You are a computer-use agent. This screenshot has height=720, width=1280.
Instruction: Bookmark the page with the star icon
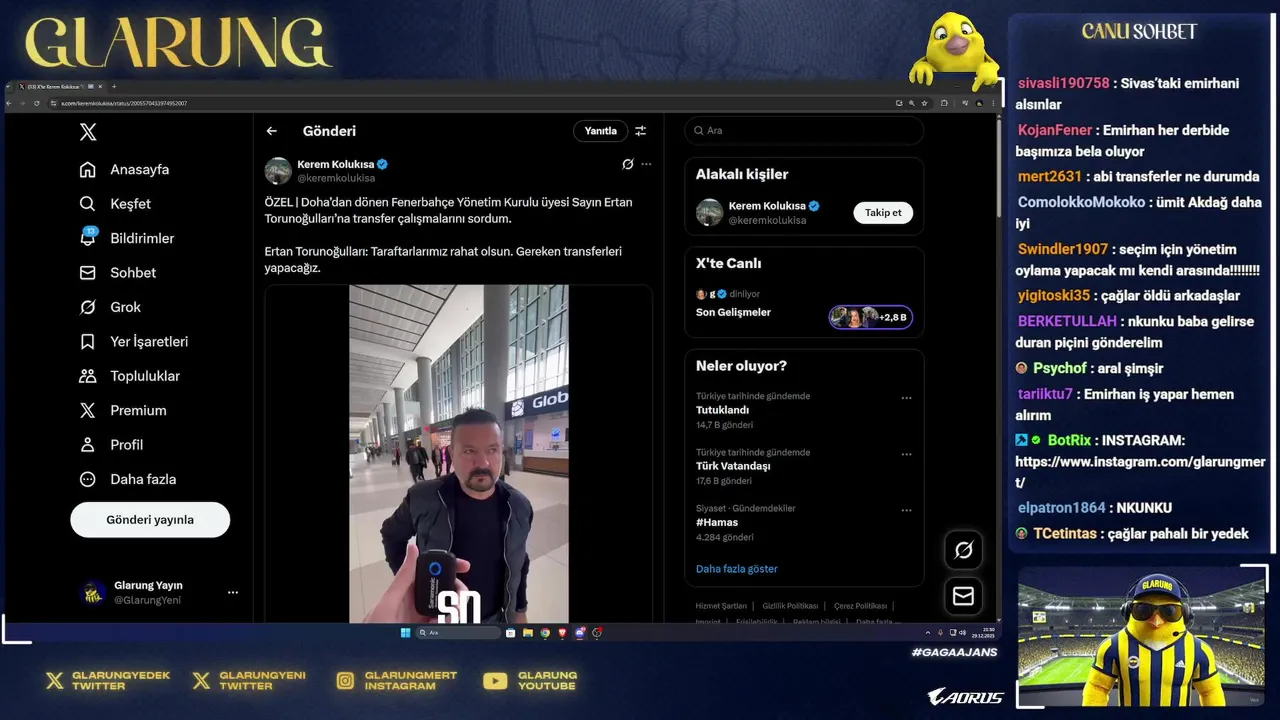924,103
